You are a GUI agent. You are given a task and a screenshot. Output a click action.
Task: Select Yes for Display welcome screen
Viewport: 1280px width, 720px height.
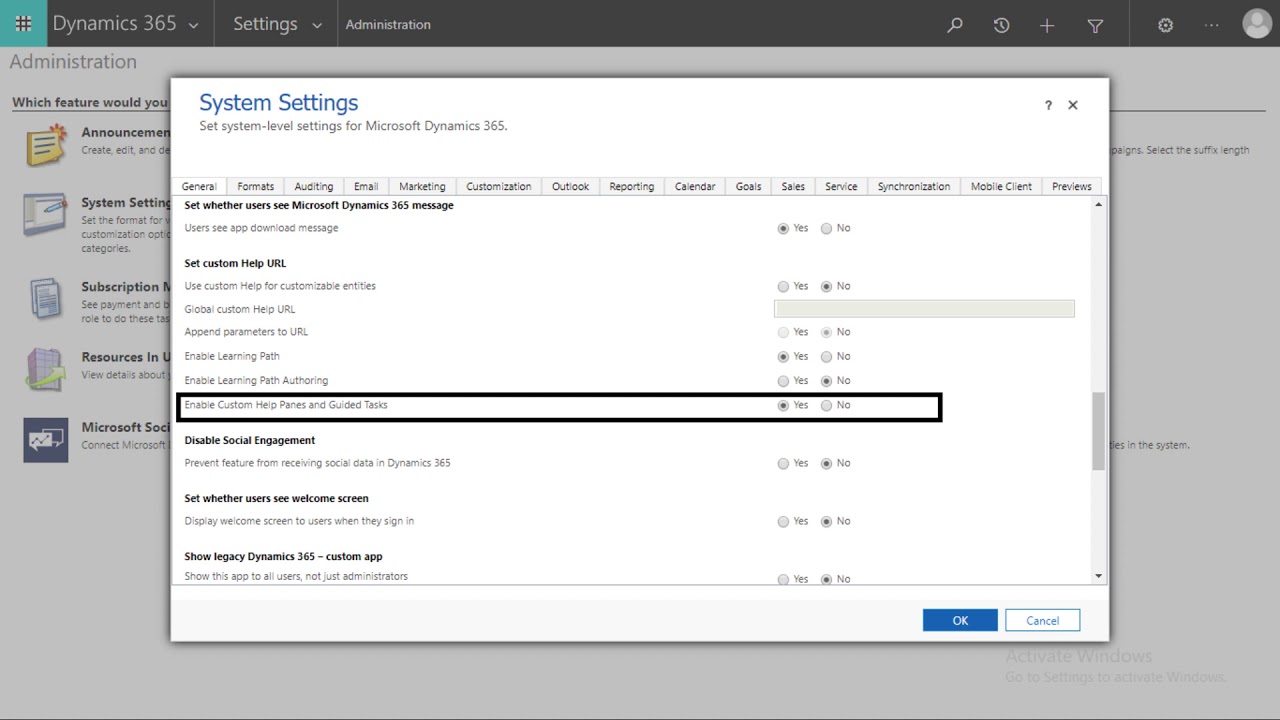point(783,521)
